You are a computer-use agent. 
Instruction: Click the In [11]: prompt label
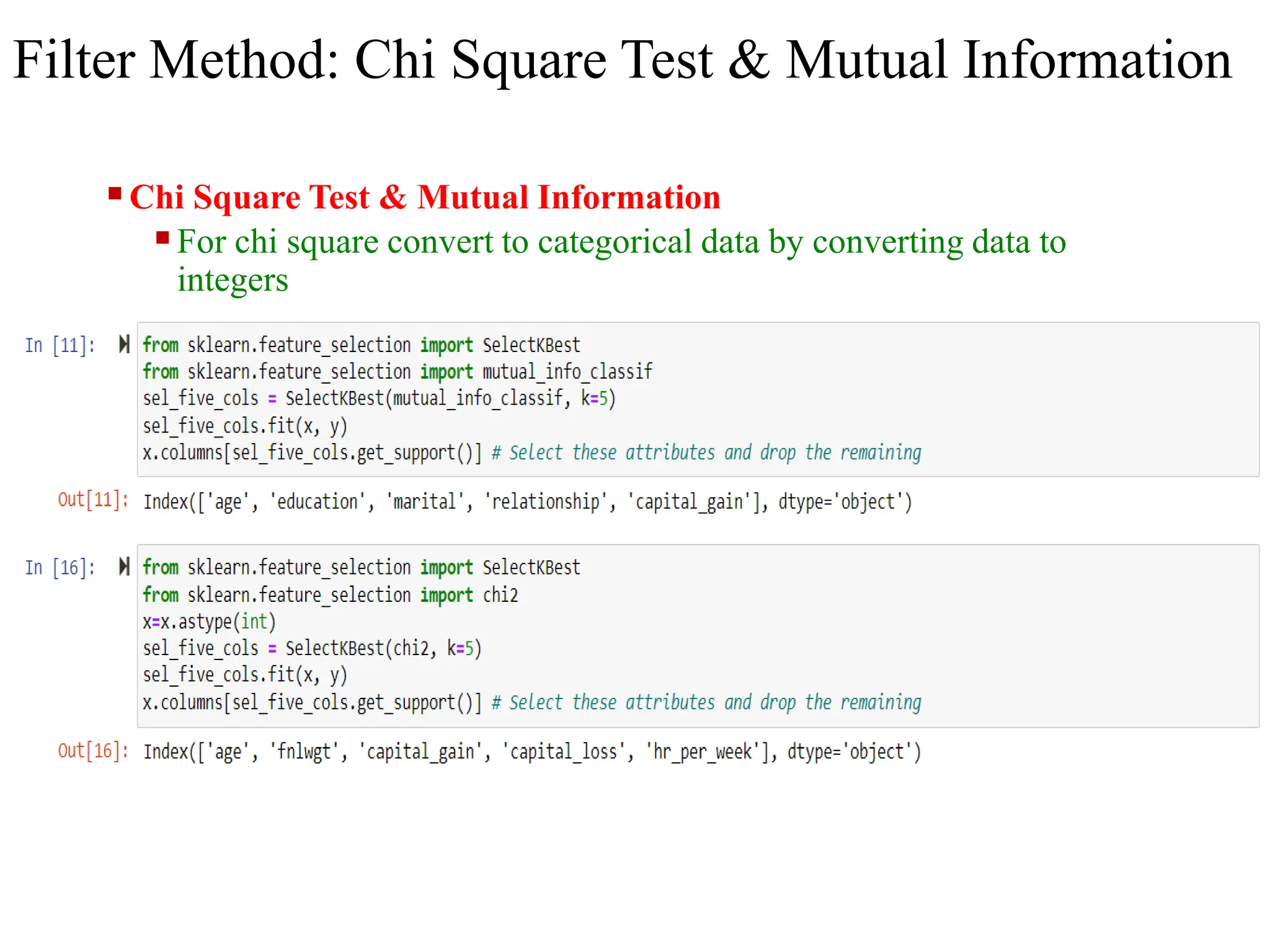(x=60, y=345)
